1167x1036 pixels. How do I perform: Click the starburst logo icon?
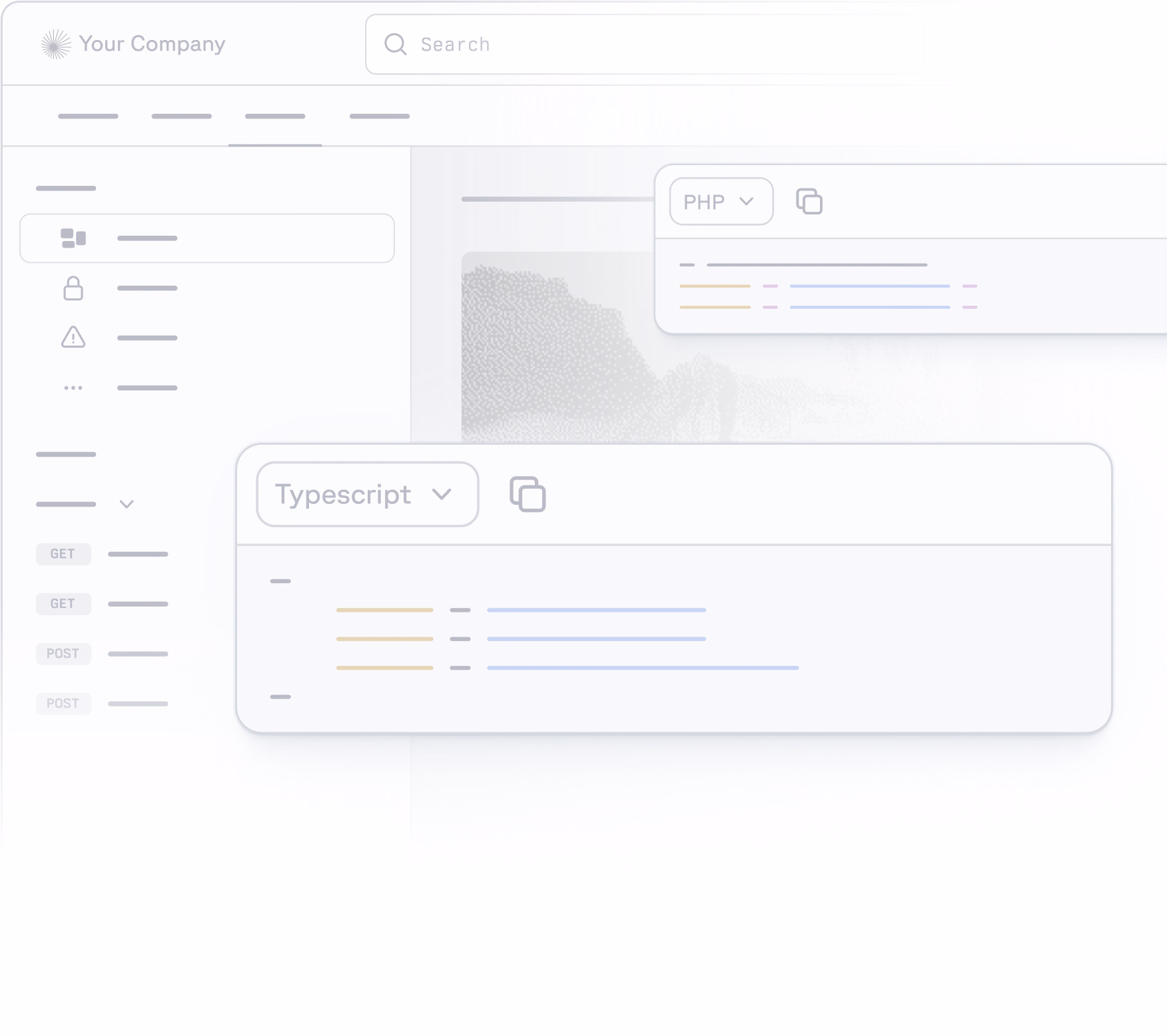[x=56, y=45]
